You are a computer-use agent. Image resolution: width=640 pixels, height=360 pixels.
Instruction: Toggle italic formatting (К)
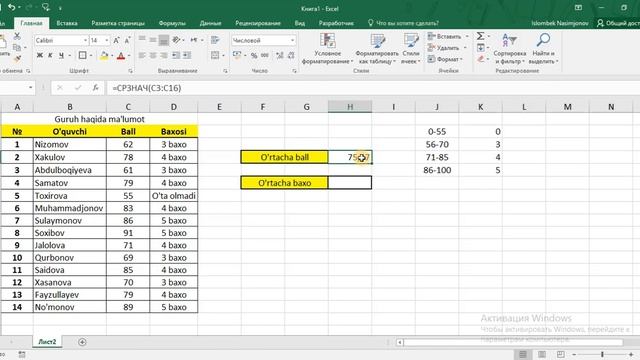click(x=50, y=56)
